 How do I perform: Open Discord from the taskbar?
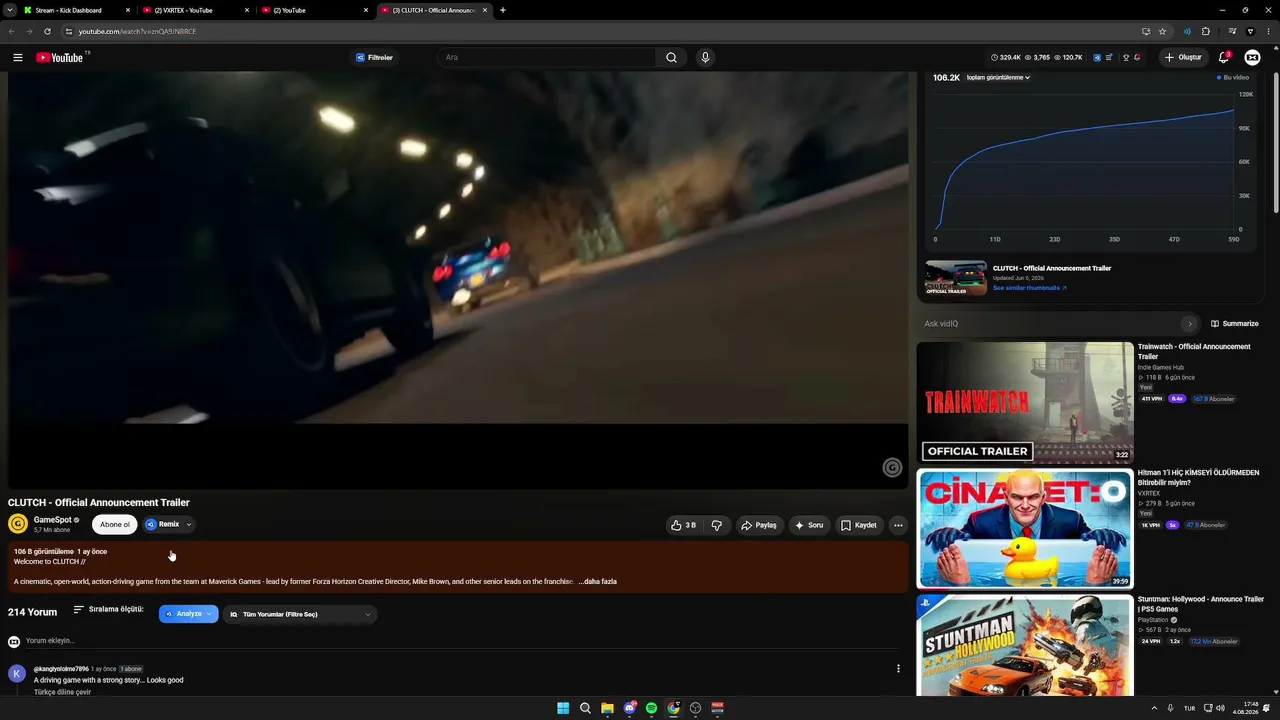point(629,708)
